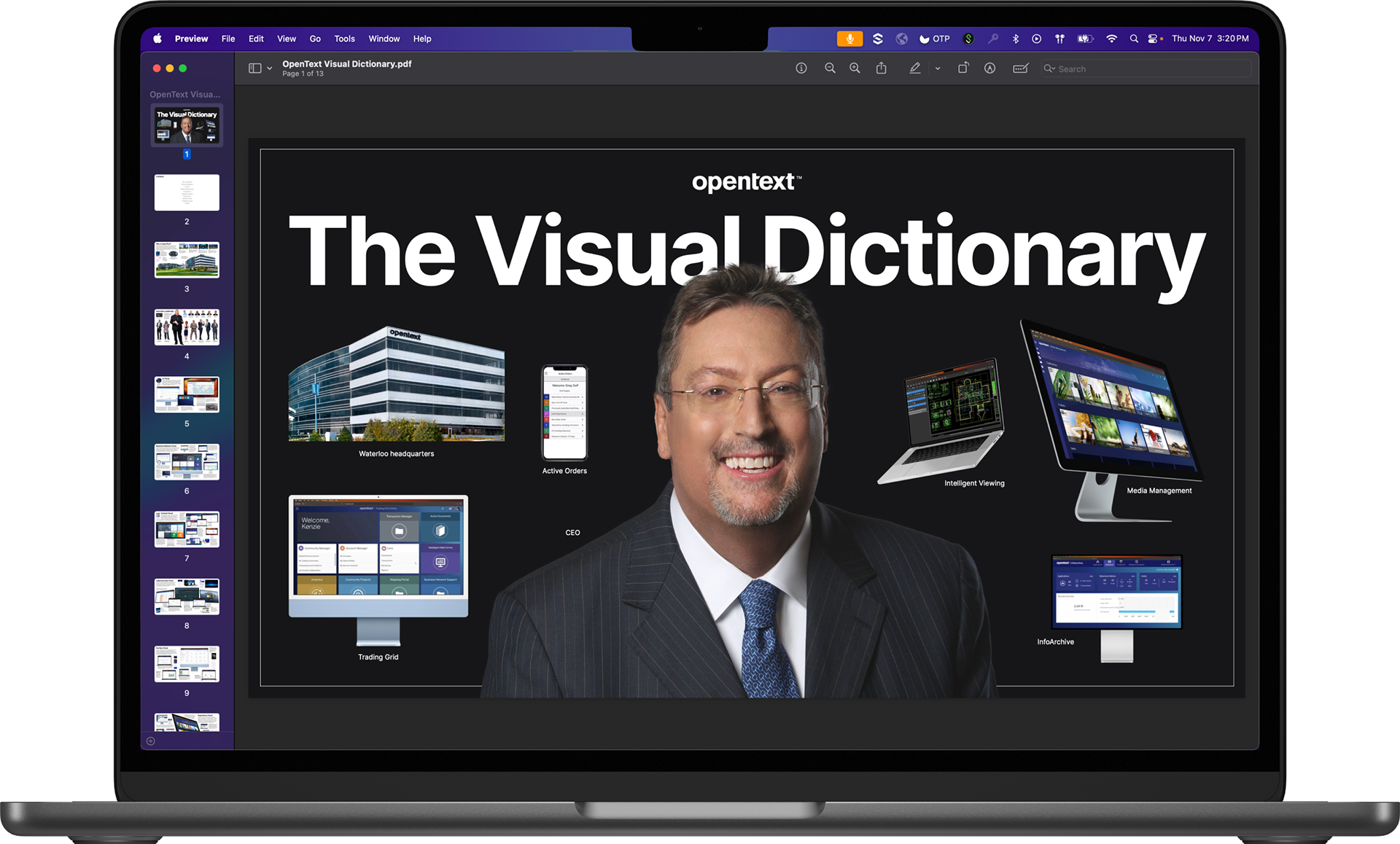Viewport: 1400px width, 844px height.
Task: Open page 7 thumbnail in sidebar
Action: pos(187,529)
